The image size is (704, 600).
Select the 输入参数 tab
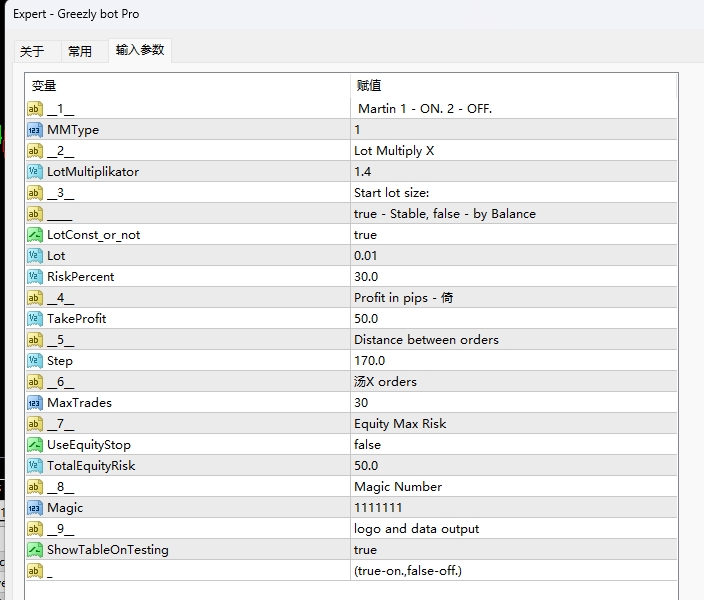coord(140,50)
